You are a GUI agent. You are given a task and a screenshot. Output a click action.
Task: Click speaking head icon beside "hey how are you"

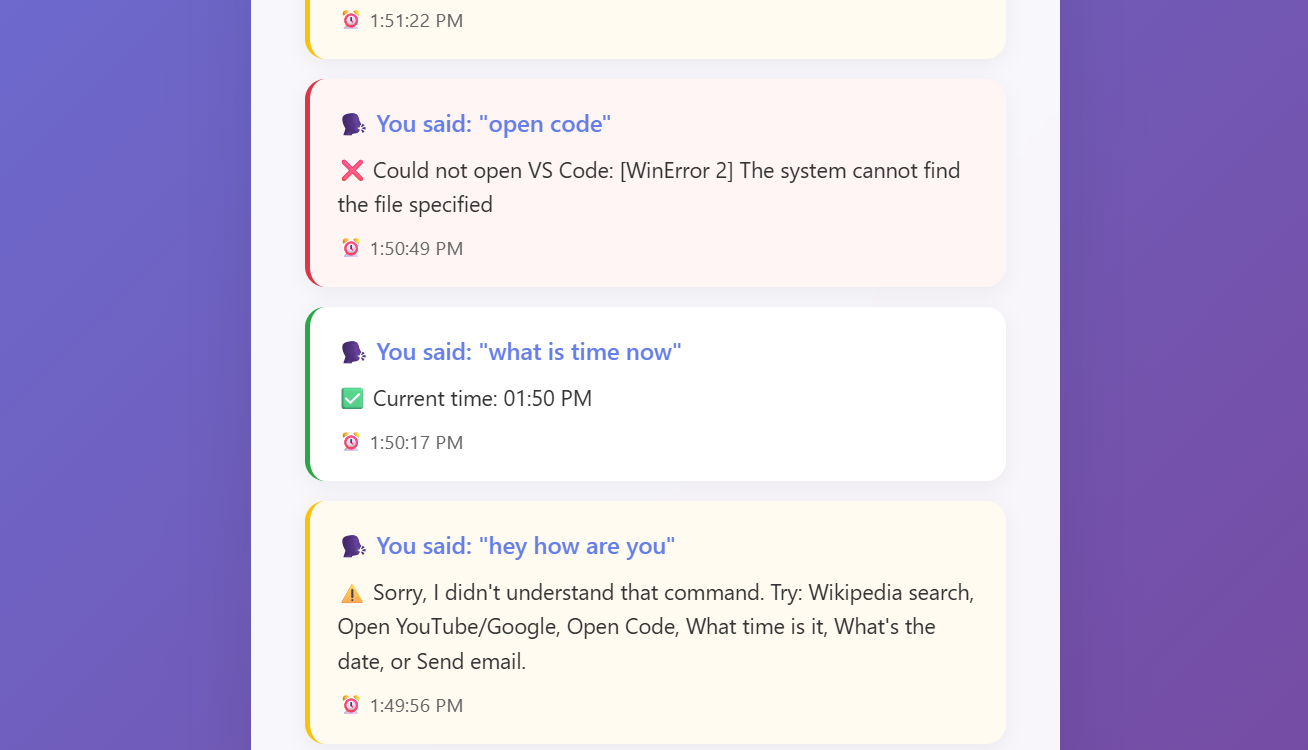354,546
